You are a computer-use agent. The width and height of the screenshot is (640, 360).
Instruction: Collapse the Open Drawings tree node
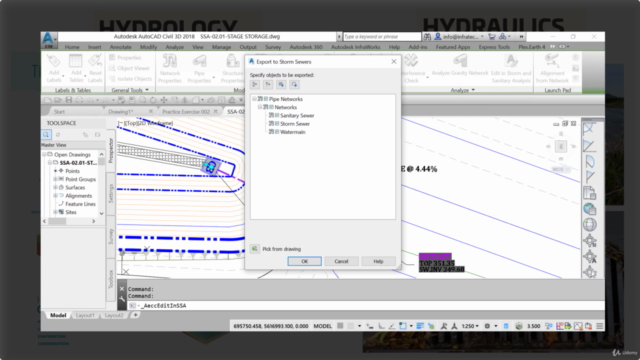(x=44, y=154)
